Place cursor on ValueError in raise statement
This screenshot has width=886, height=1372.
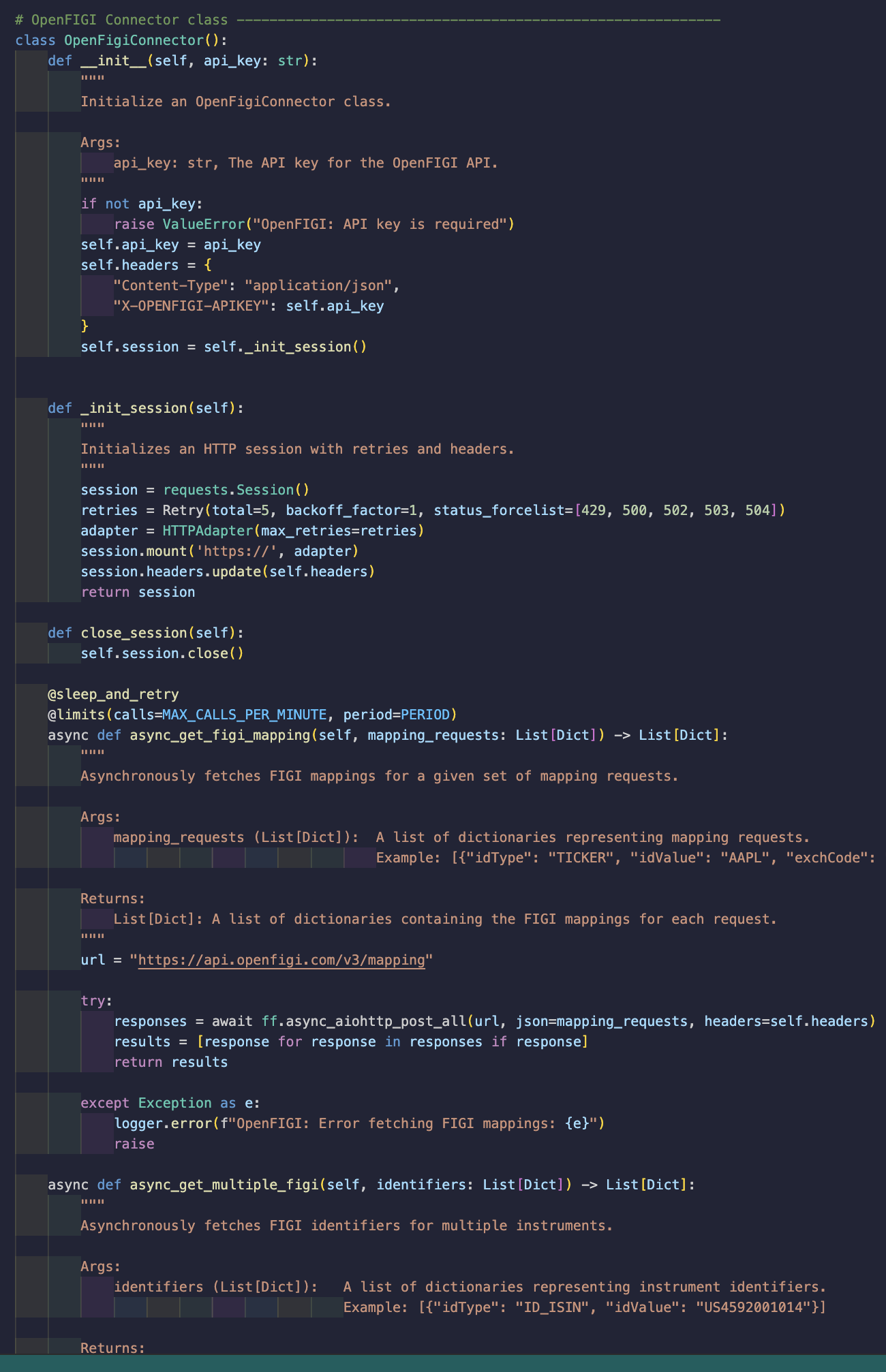(203, 224)
